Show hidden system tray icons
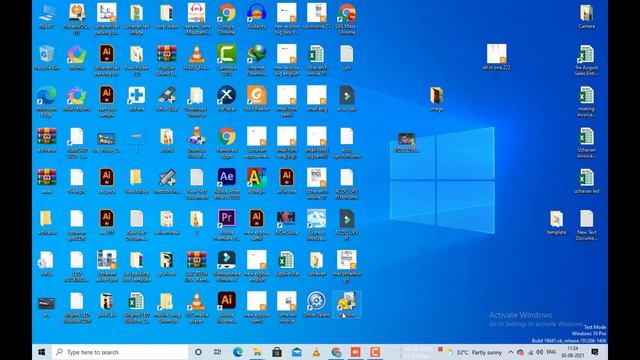Image resolution: width=640 pixels, height=360 pixels. click(x=511, y=352)
